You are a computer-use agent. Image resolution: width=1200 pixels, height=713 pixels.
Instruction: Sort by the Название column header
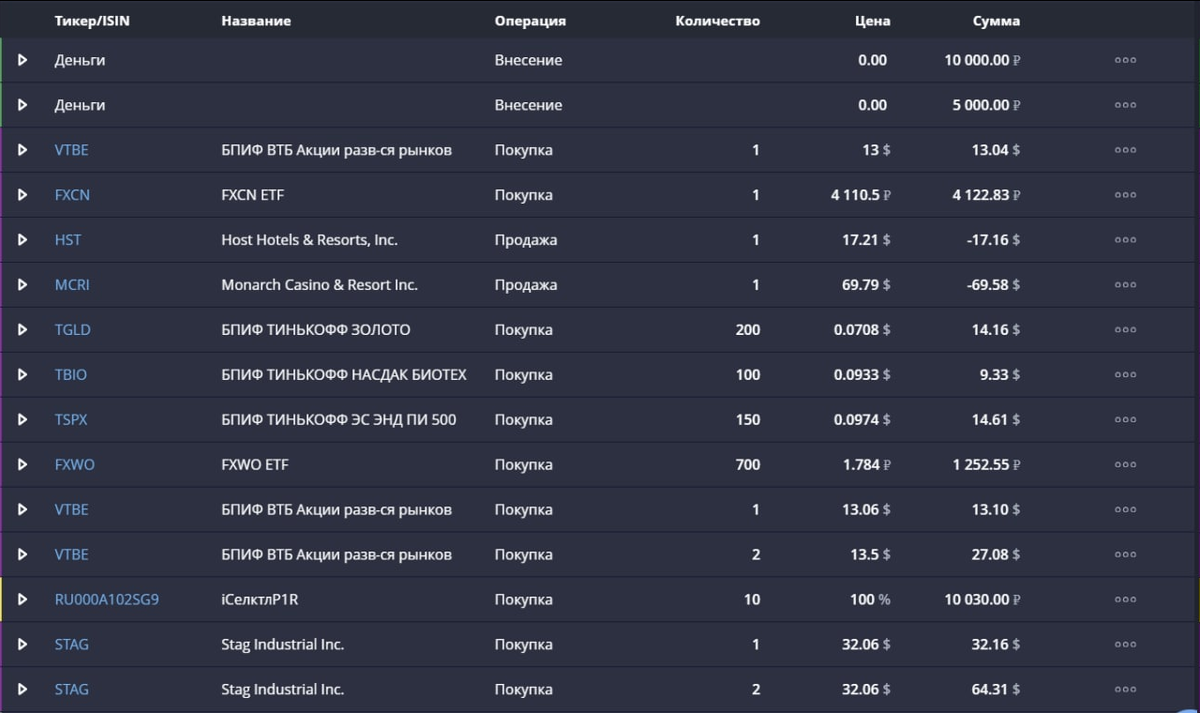pyautogui.click(x=256, y=21)
